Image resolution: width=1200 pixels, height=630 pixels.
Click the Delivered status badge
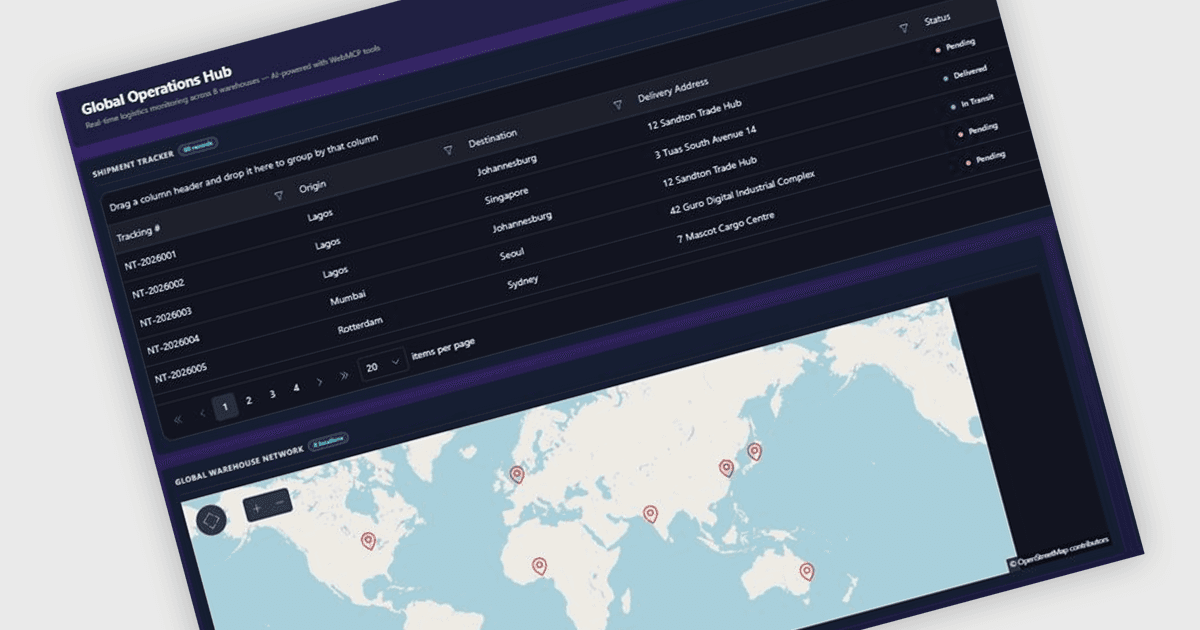coord(964,73)
